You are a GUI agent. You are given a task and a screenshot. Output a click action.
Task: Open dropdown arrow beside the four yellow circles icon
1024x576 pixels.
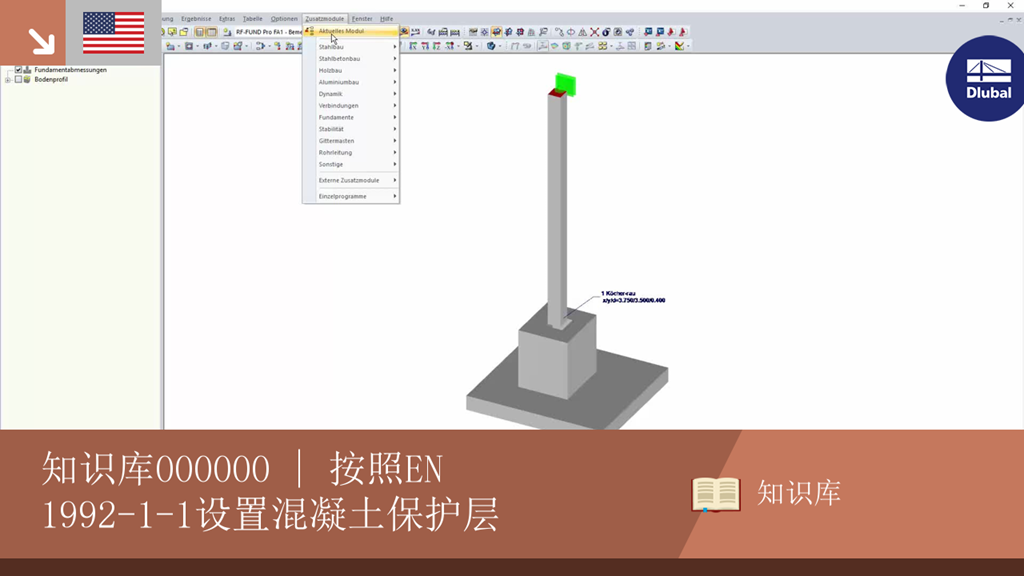(x=612, y=46)
